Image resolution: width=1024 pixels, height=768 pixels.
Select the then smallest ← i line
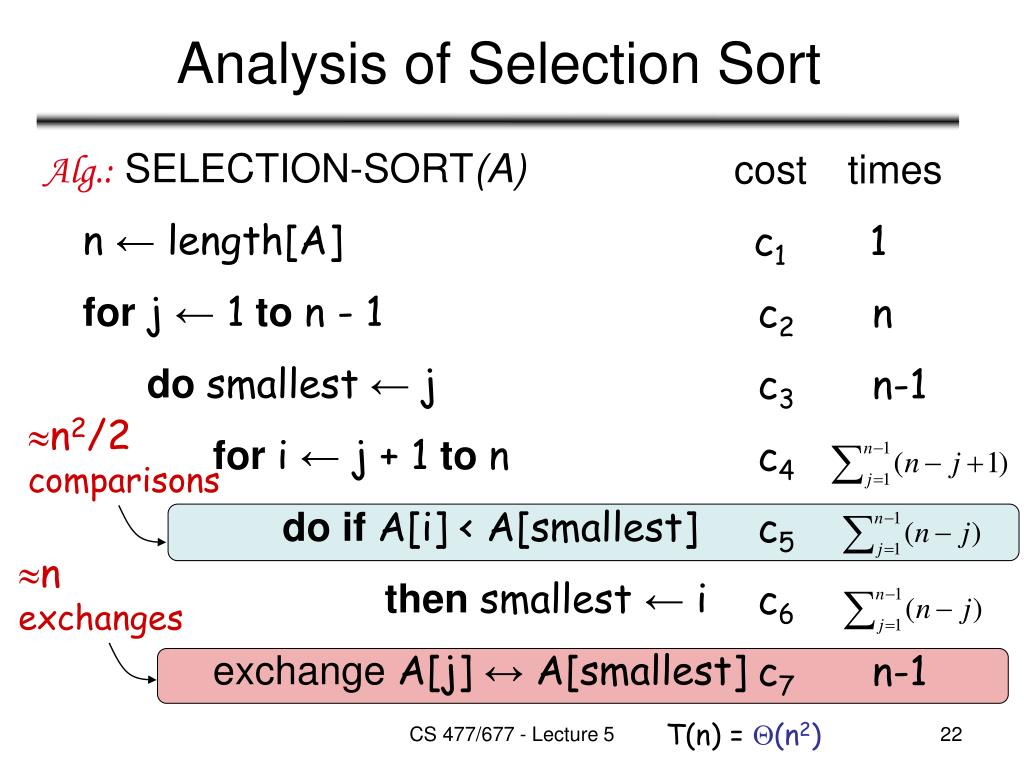(546, 600)
